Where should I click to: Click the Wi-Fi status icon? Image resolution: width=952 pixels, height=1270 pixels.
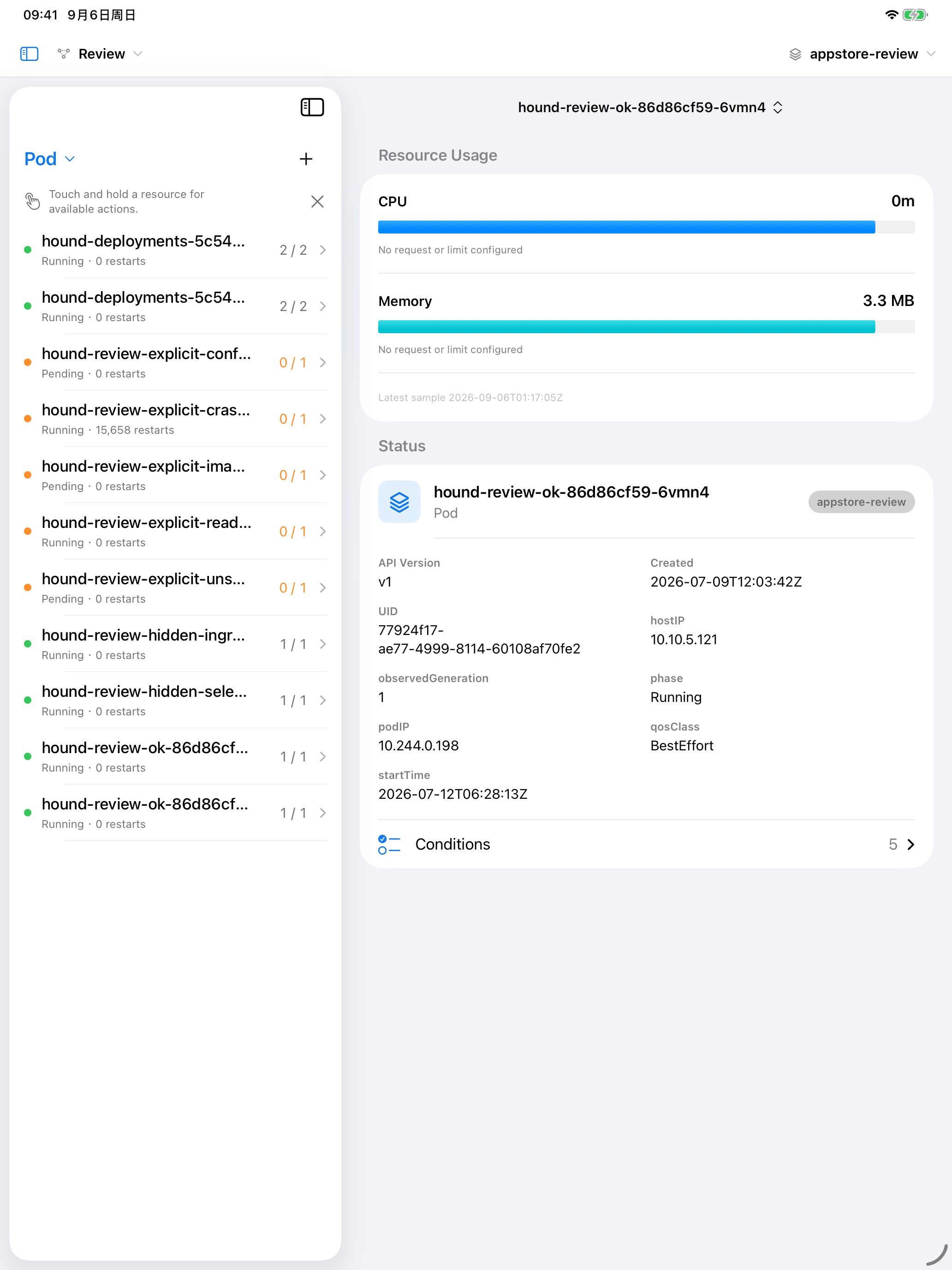(891, 15)
